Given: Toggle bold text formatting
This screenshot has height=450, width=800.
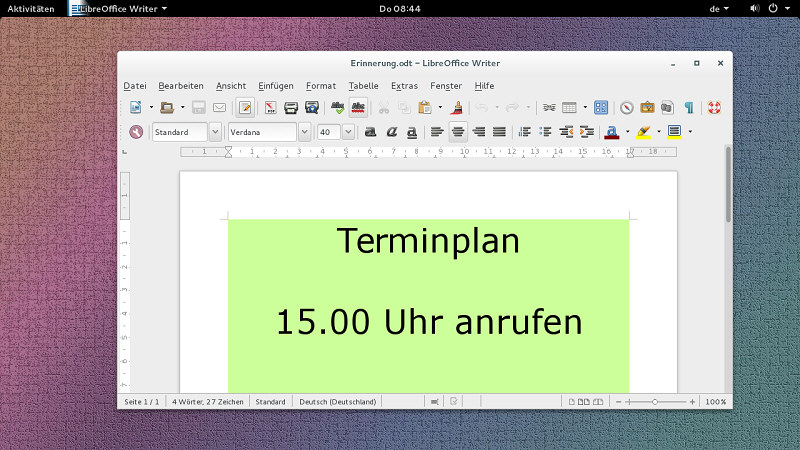Looking at the screenshot, I should pos(370,132).
